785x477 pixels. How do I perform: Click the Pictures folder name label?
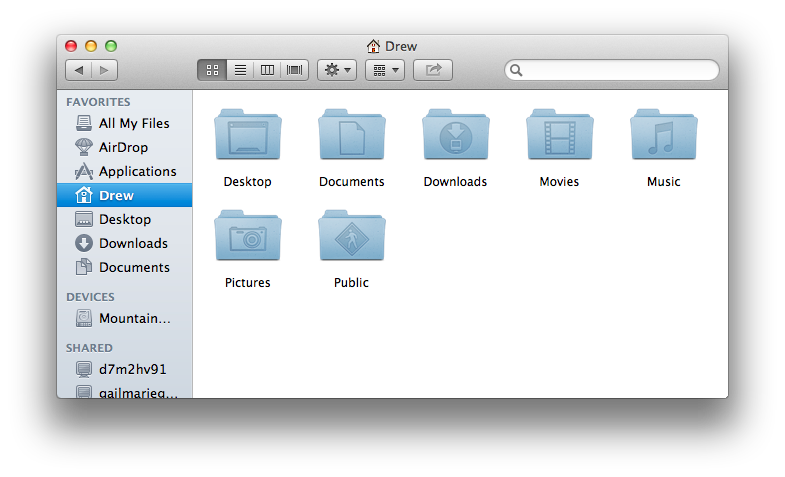pos(248,283)
